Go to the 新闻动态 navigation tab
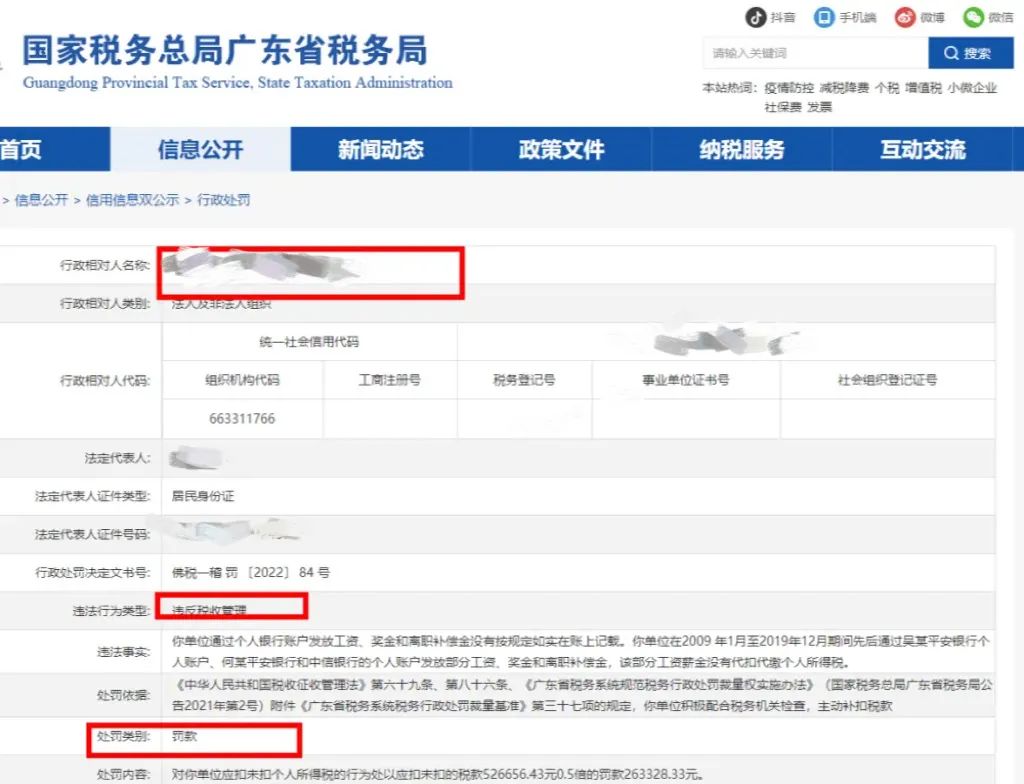This screenshot has width=1024, height=784. point(380,150)
